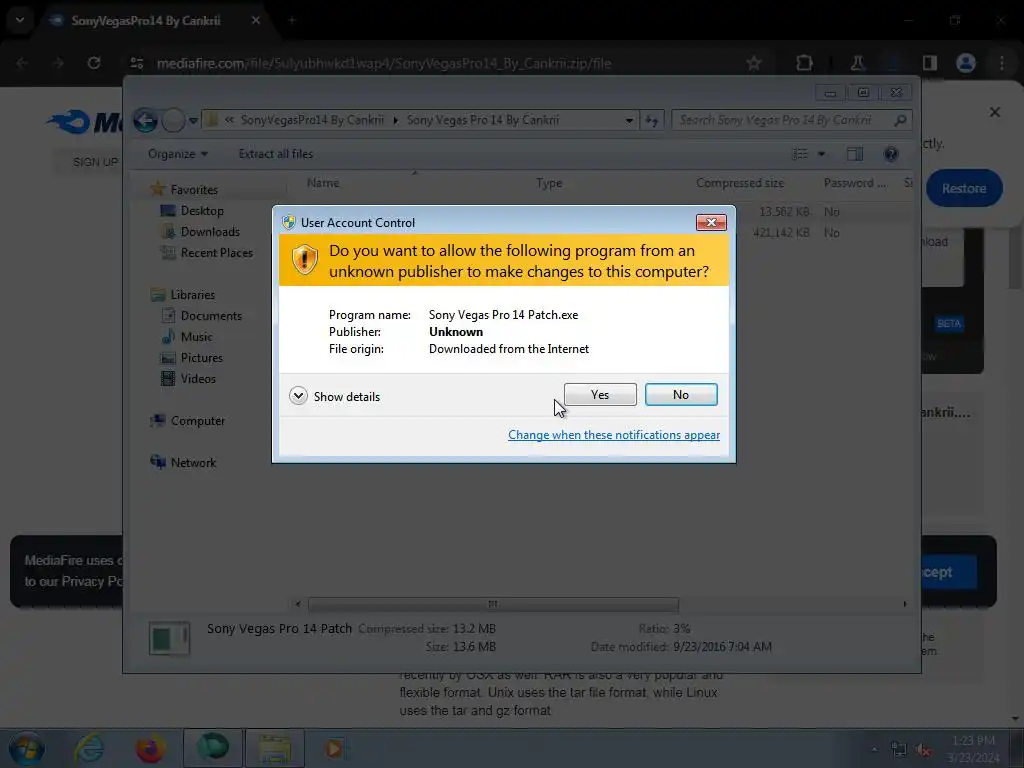
Task: Click the 13,562 KB compressed size cell
Action: click(784, 212)
